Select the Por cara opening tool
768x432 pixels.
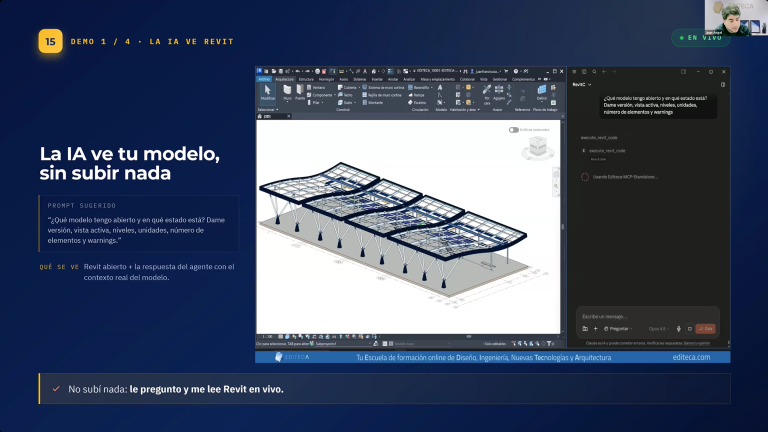click(x=486, y=95)
